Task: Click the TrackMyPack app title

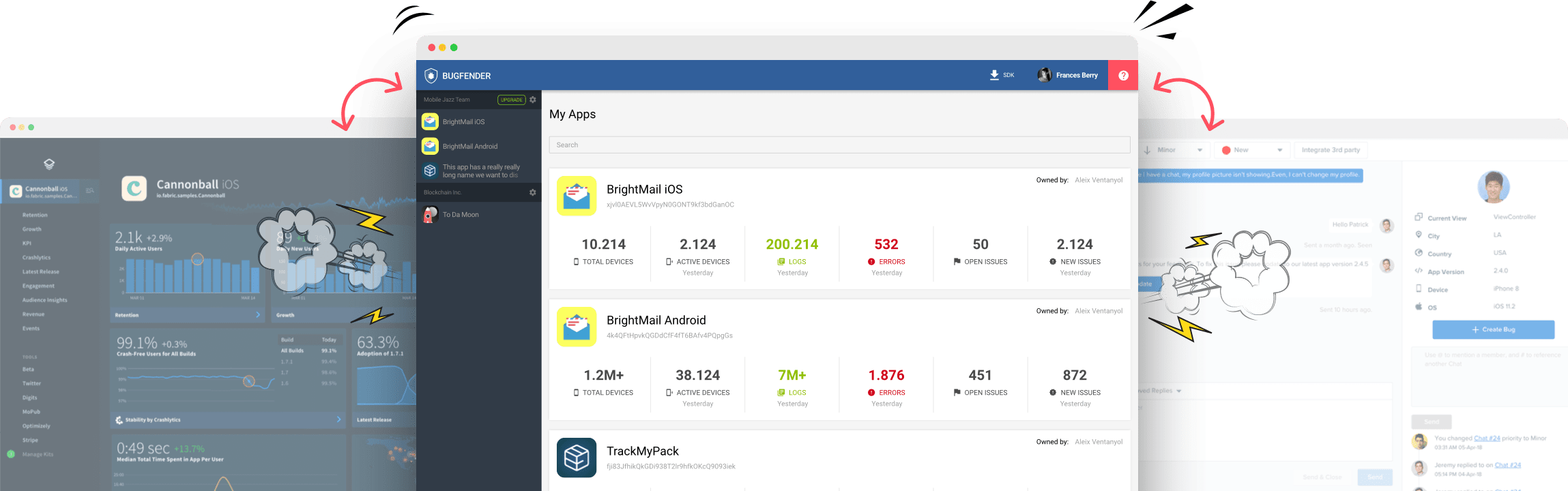Action: tap(642, 451)
